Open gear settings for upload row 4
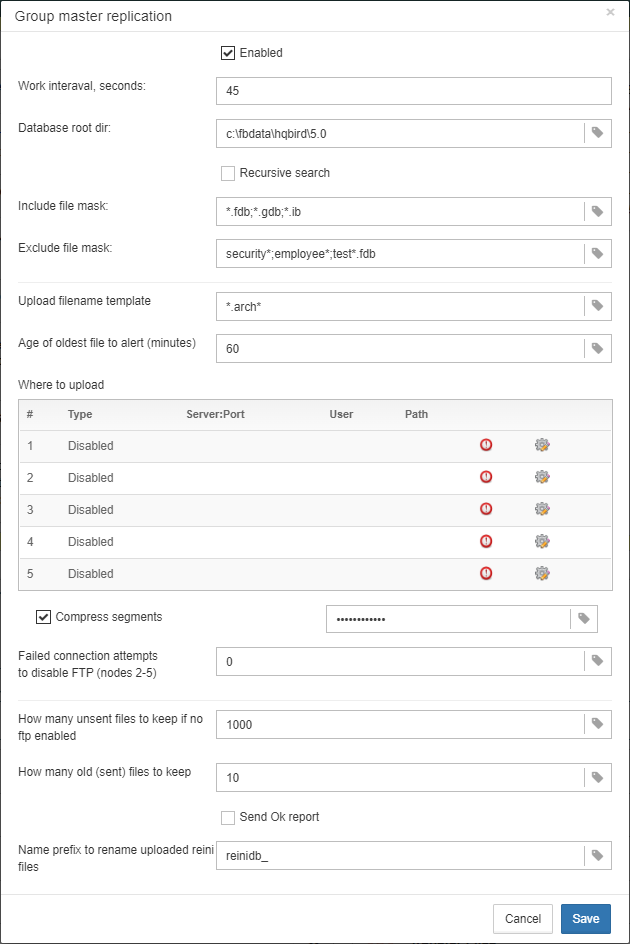Viewport: 630px width, 944px height. click(x=542, y=541)
